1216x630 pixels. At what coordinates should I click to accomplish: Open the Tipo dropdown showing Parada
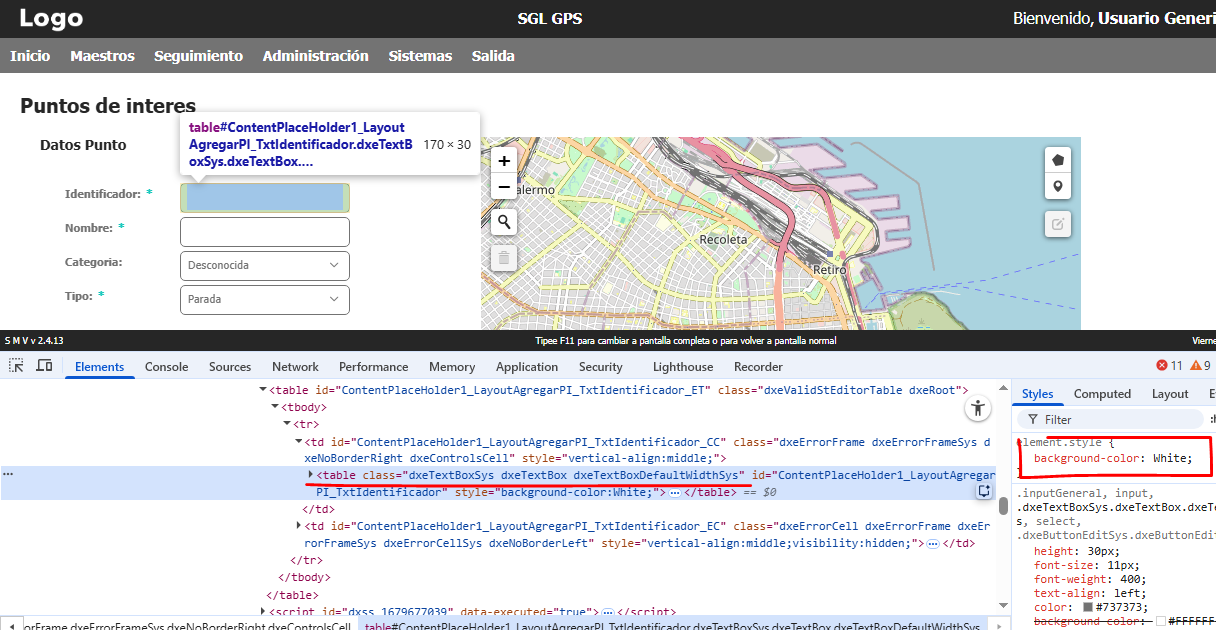pyautogui.click(x=265, y=300)
